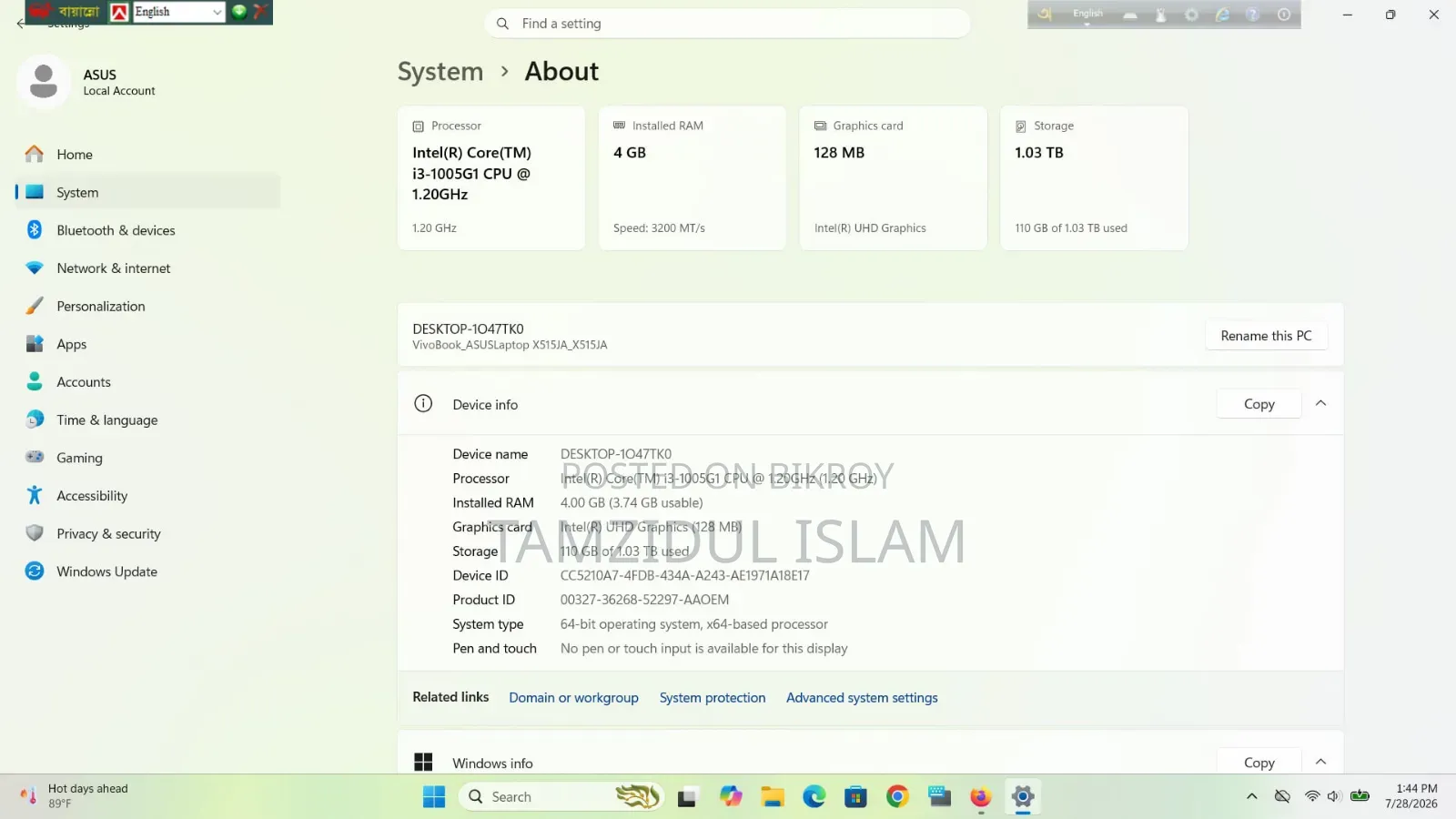Go to Time & language settings
Image resolution: width=1456 pixels, height=819 pixels.
point(147,420)
